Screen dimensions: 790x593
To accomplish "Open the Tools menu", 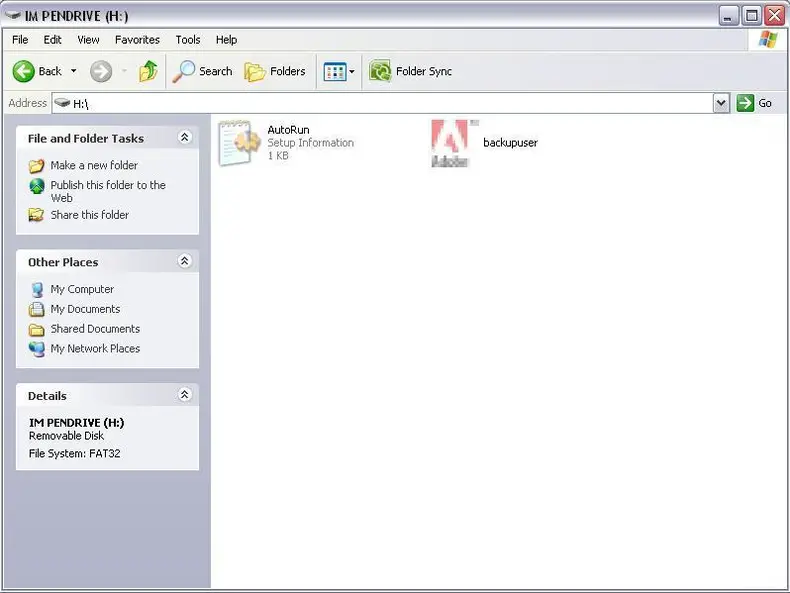I will [188, 39].
